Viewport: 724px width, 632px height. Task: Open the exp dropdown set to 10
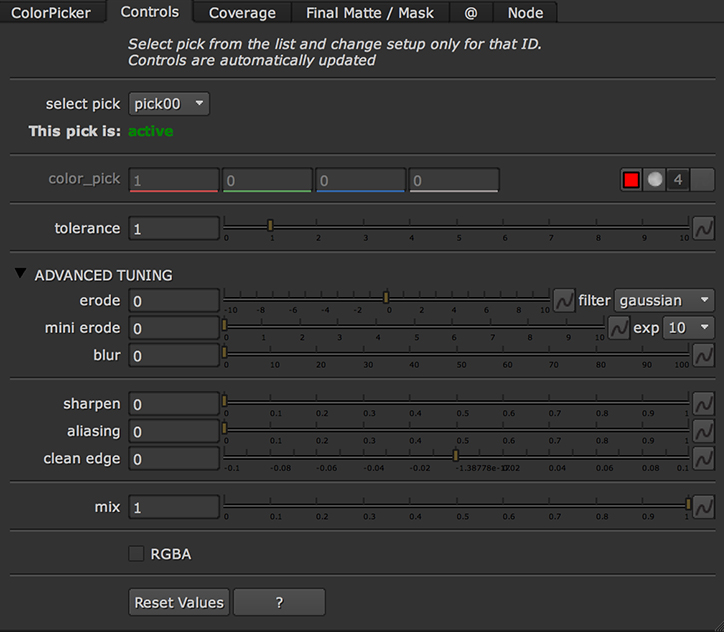(689, 328)
